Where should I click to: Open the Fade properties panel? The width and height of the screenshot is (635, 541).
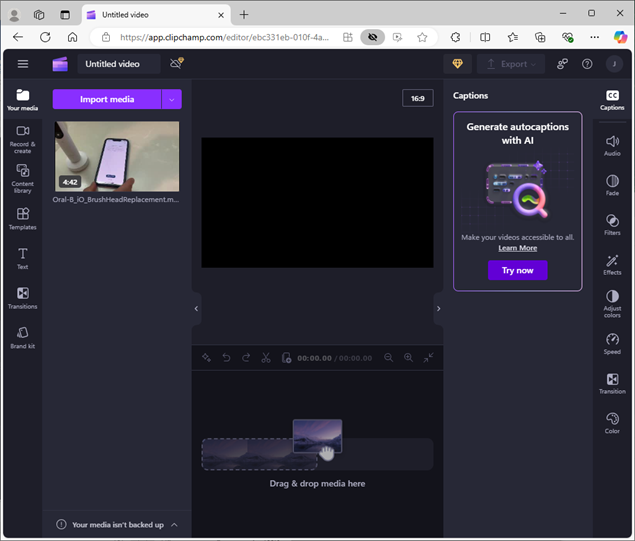coord(612,185)
